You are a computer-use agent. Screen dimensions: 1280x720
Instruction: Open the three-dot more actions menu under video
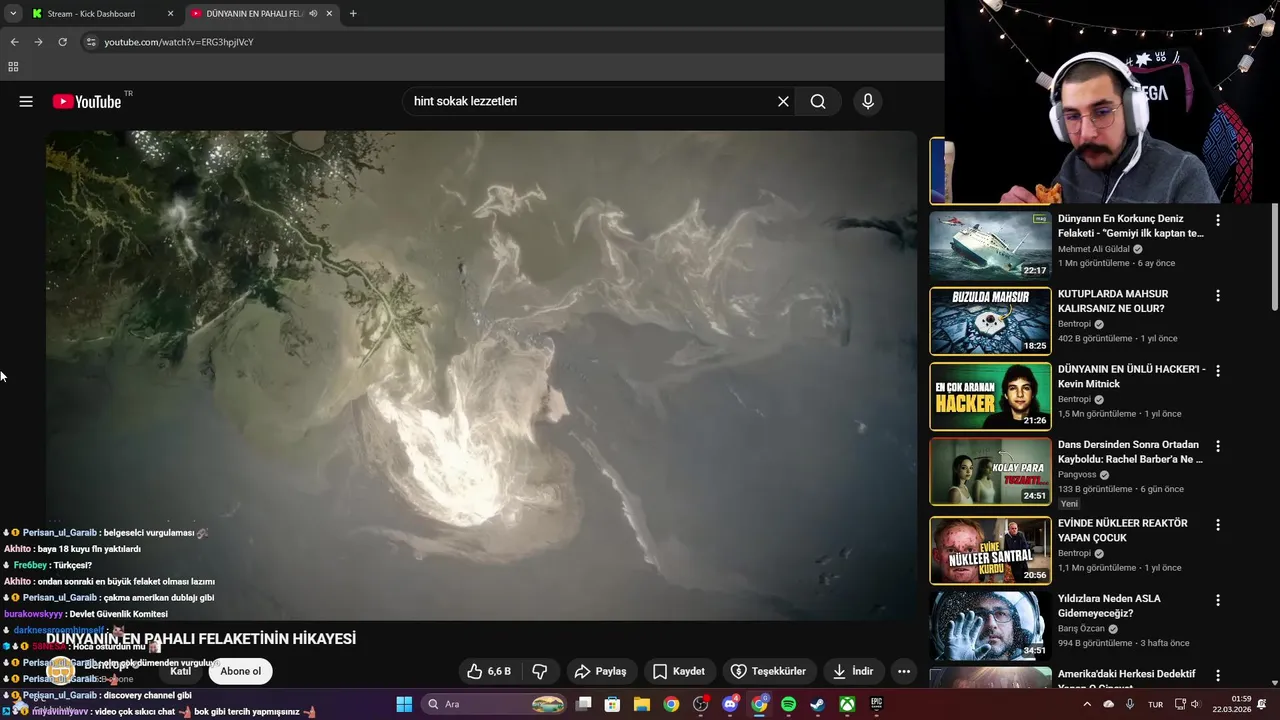click(x=904, y=671)
